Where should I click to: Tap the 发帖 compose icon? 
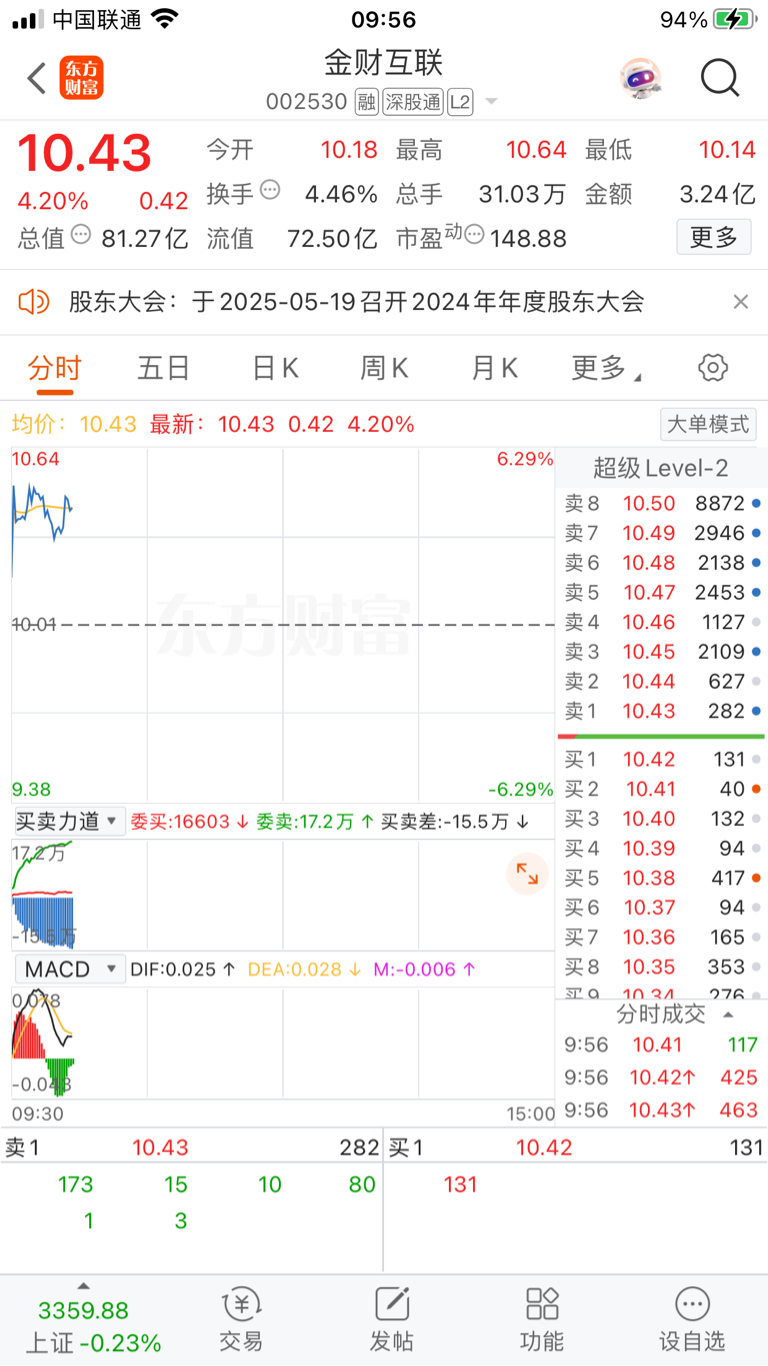point(392,1303)
